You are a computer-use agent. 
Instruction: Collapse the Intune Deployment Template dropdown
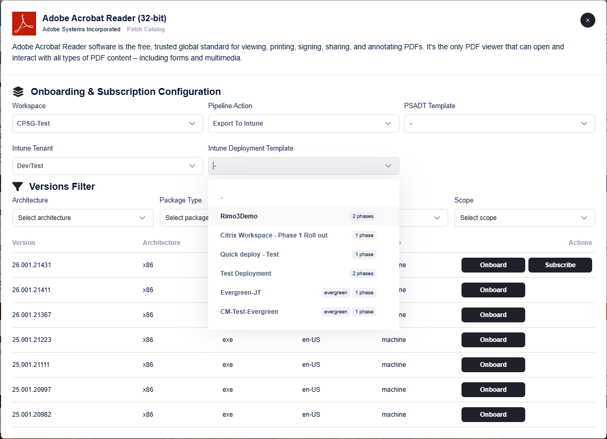[x=304, y=166]
